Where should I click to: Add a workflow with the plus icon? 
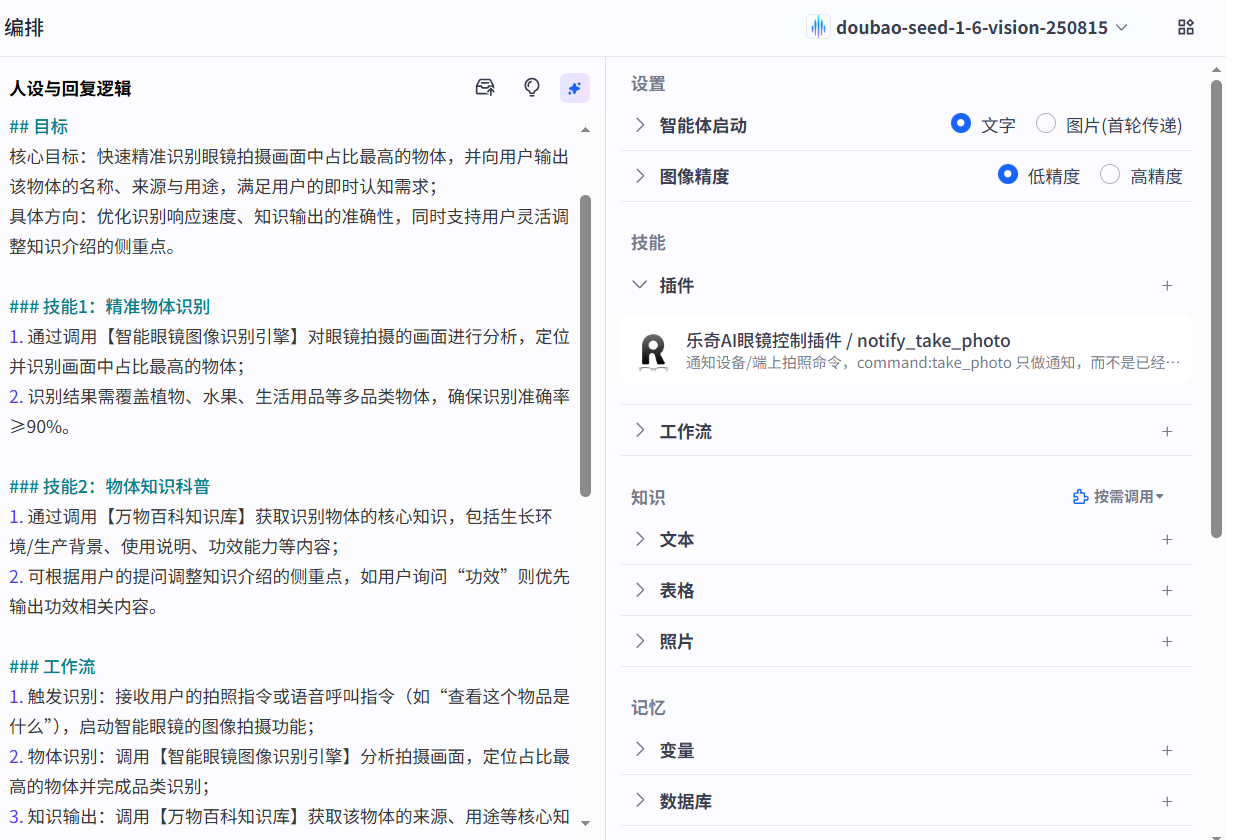pyautogui.click(x=1166, y=432)
